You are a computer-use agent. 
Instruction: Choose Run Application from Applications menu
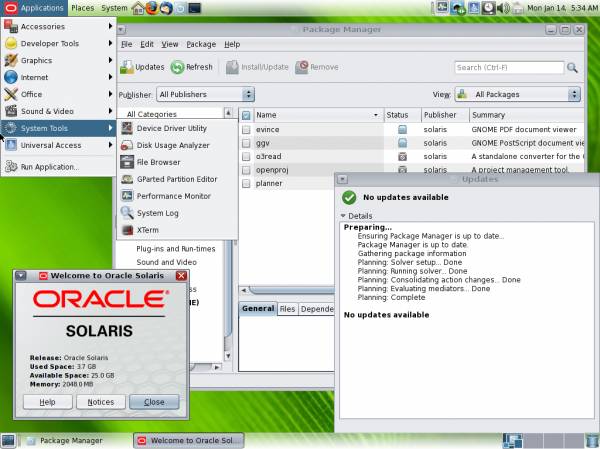(x=58, y=167)
